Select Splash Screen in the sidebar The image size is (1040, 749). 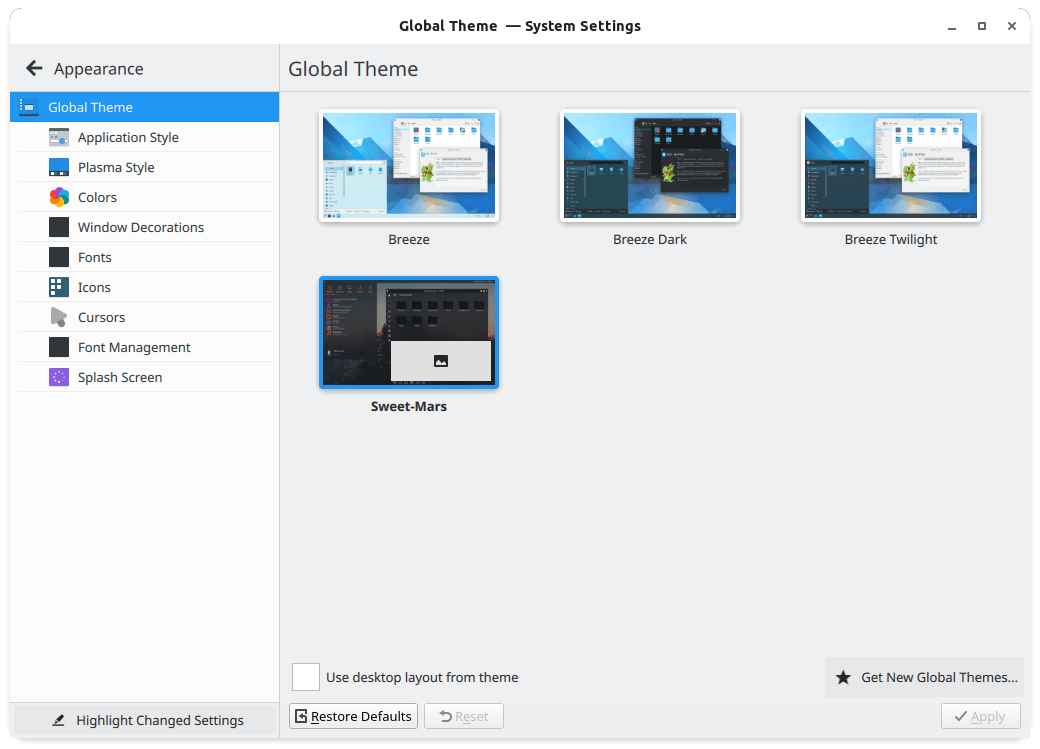[145, 377]
